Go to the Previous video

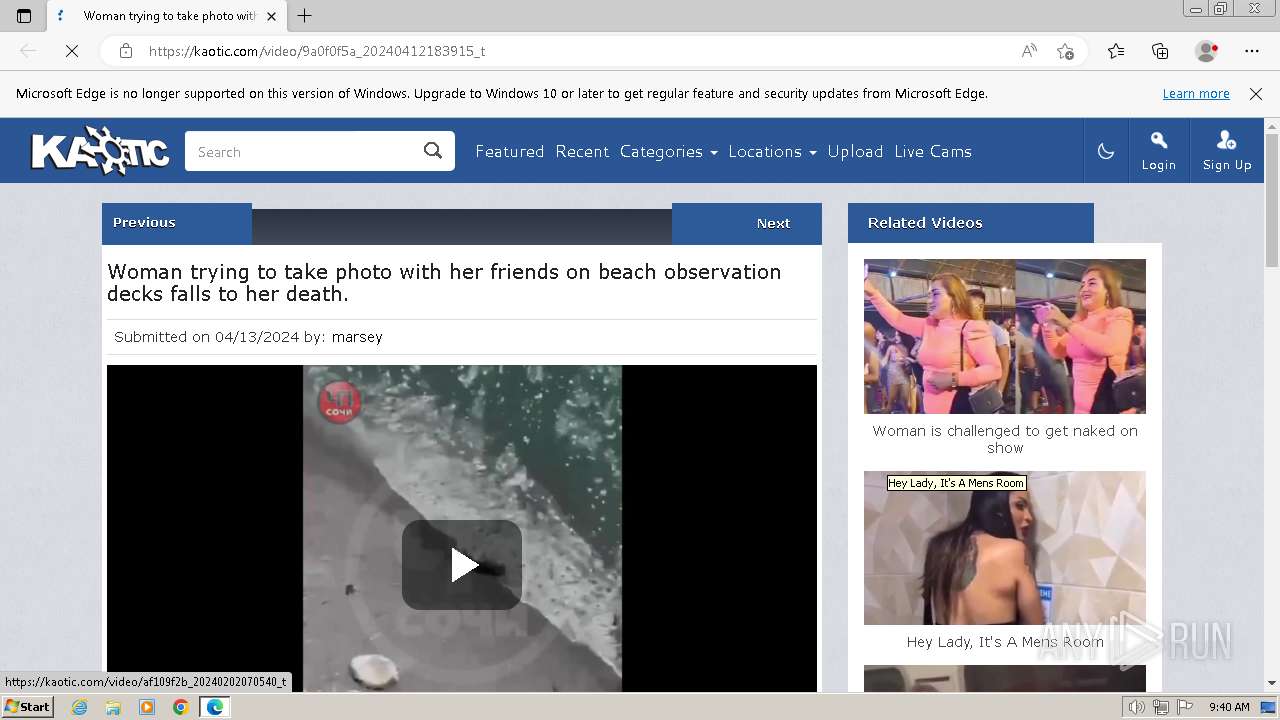(x=177, y=223)
